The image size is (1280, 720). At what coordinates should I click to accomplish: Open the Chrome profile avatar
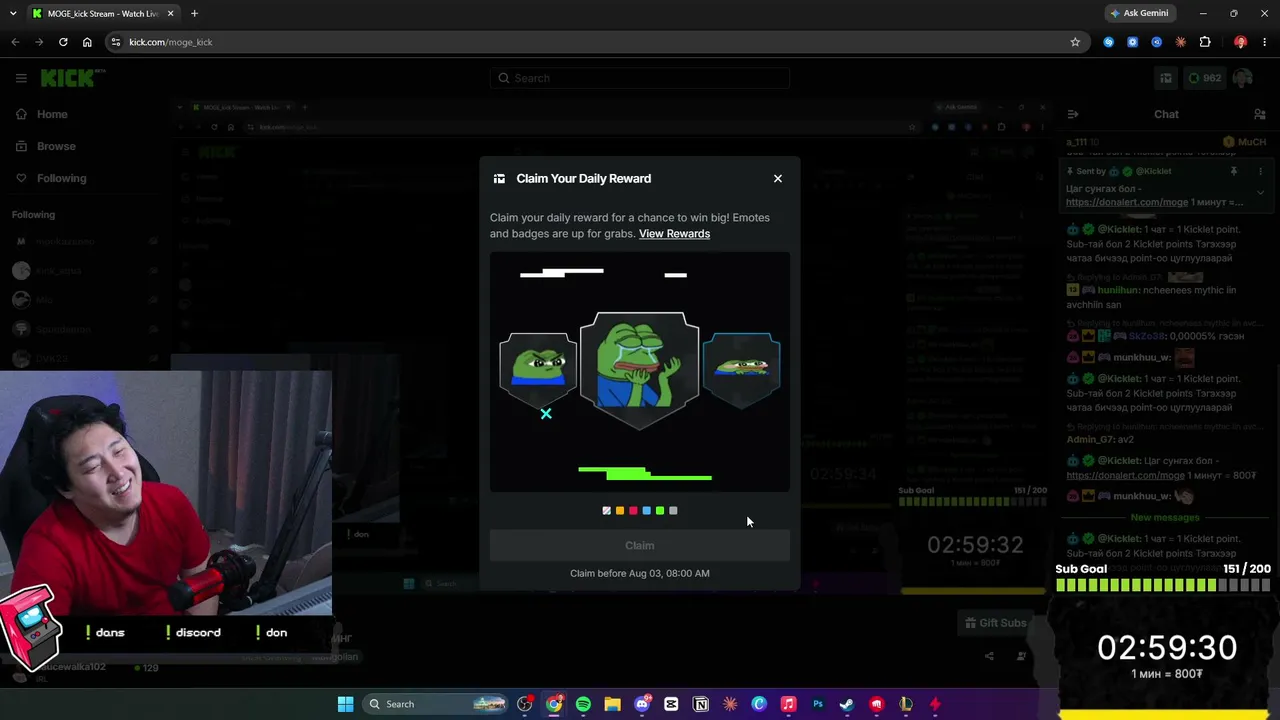coord(1240,42)
